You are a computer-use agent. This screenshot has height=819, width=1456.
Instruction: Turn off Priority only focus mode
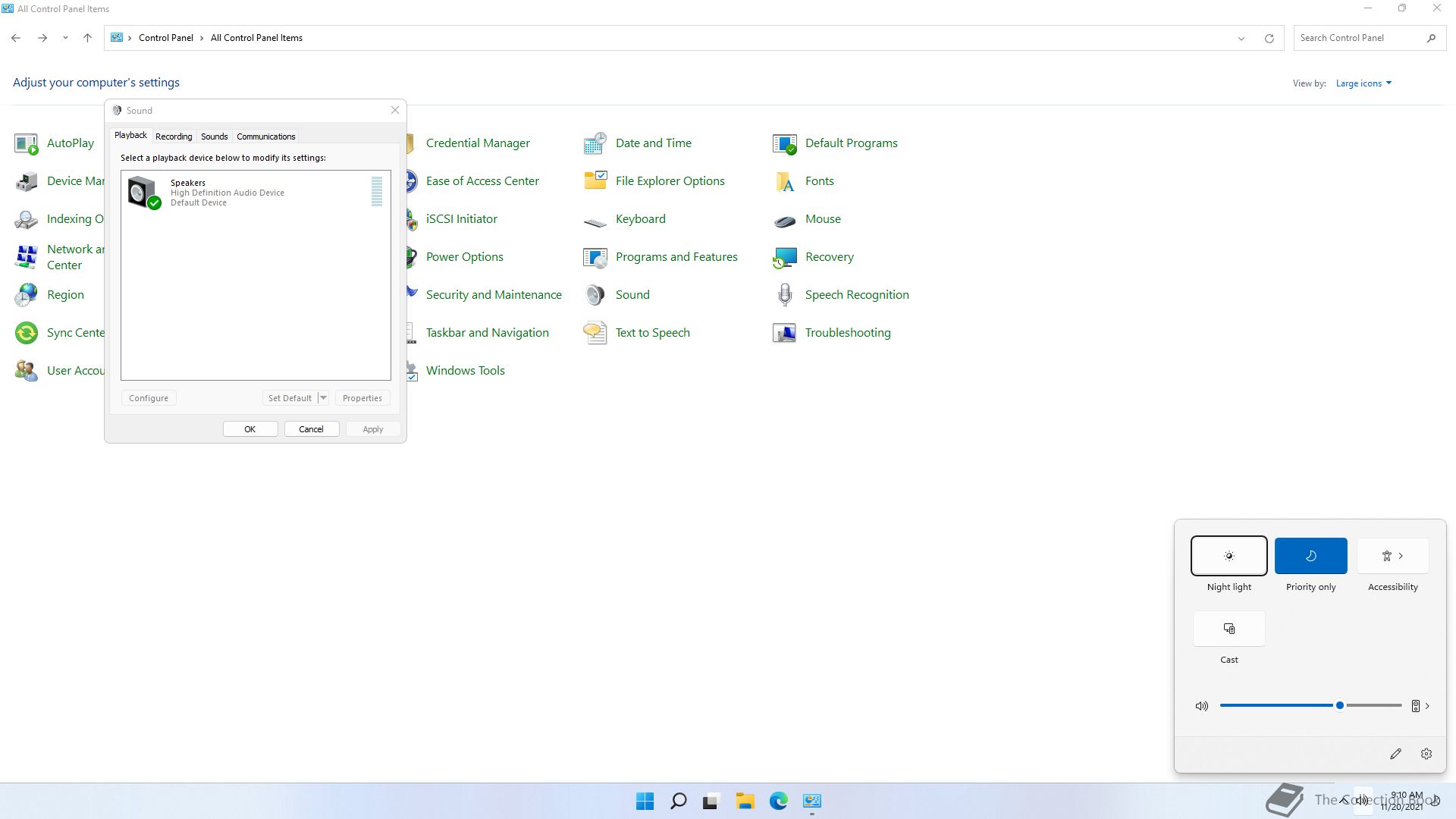(x=1310, y=556)
